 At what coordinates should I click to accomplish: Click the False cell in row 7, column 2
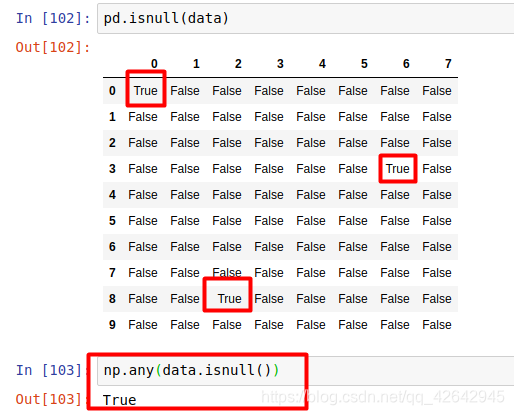(227, 272)
